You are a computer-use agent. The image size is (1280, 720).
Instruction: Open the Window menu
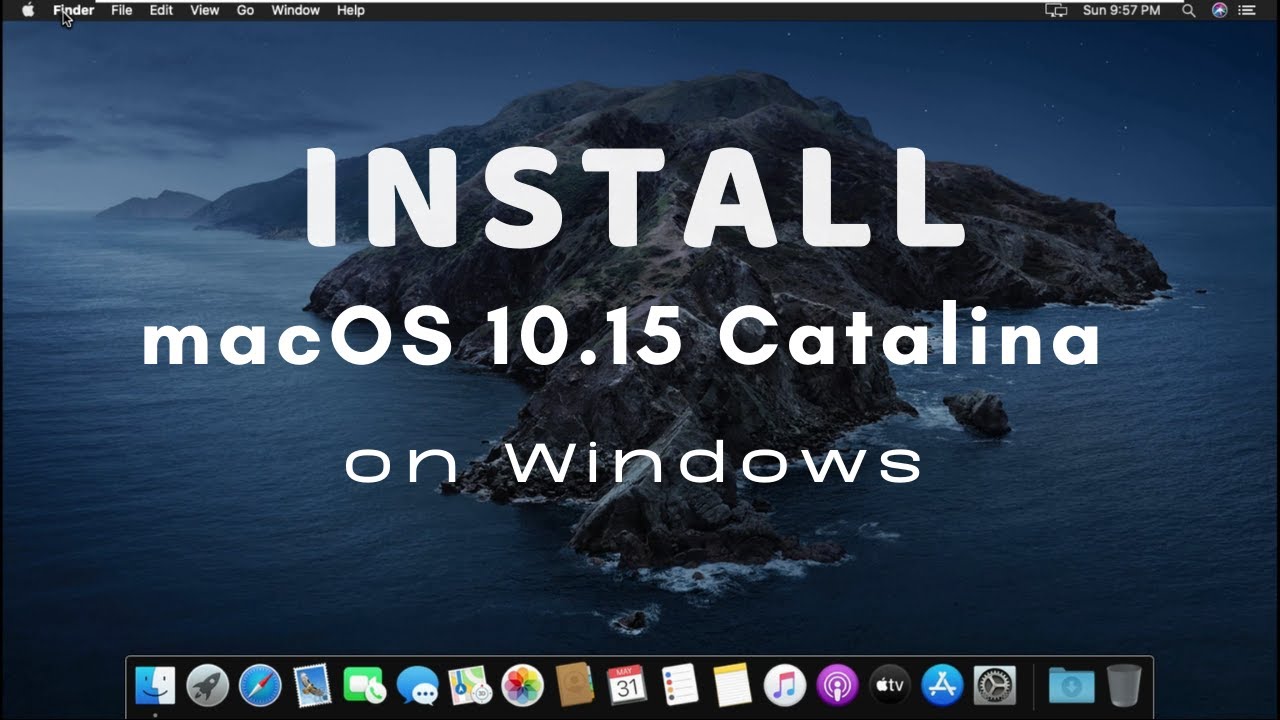click(x=295, y=10)
